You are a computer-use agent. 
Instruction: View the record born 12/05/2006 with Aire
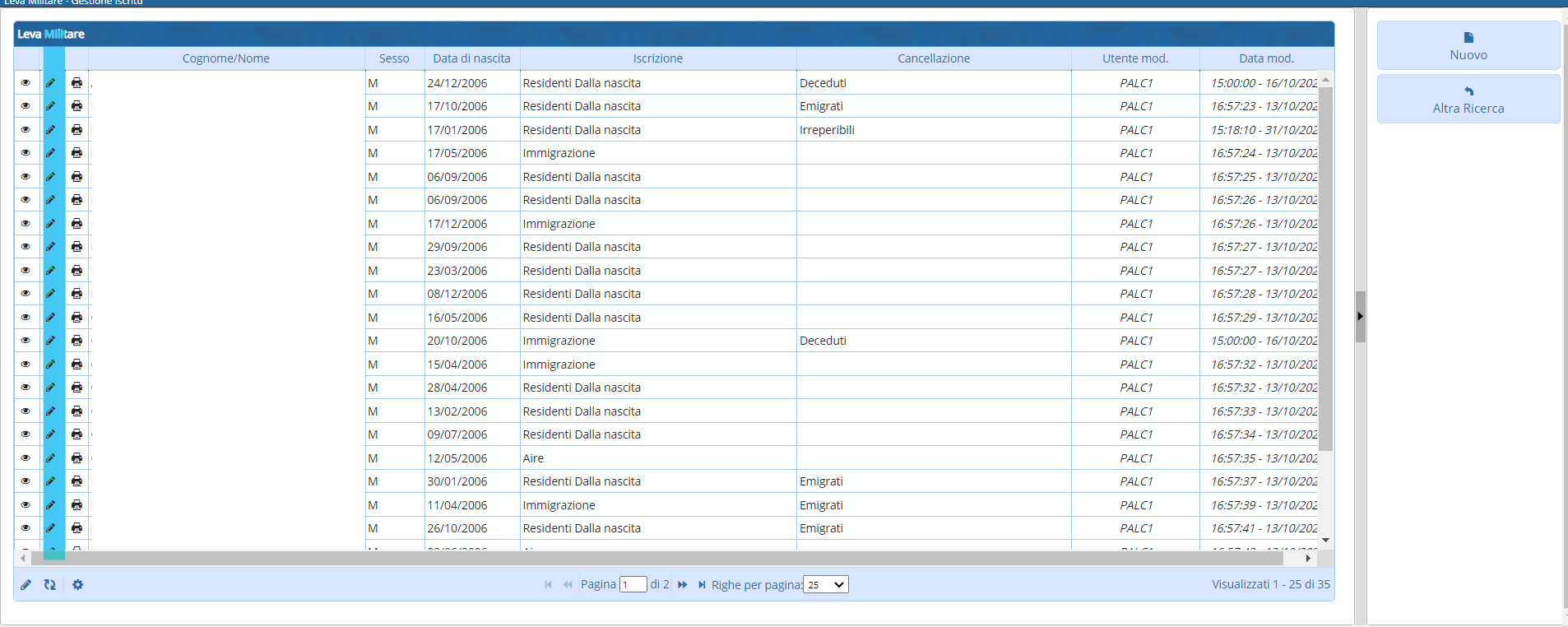[26, 458]
